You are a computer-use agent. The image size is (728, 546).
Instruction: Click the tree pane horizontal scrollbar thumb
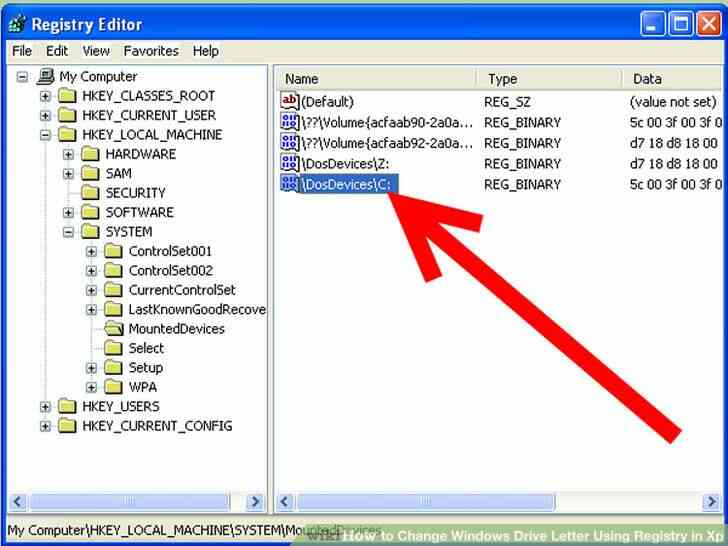(129, 502)
